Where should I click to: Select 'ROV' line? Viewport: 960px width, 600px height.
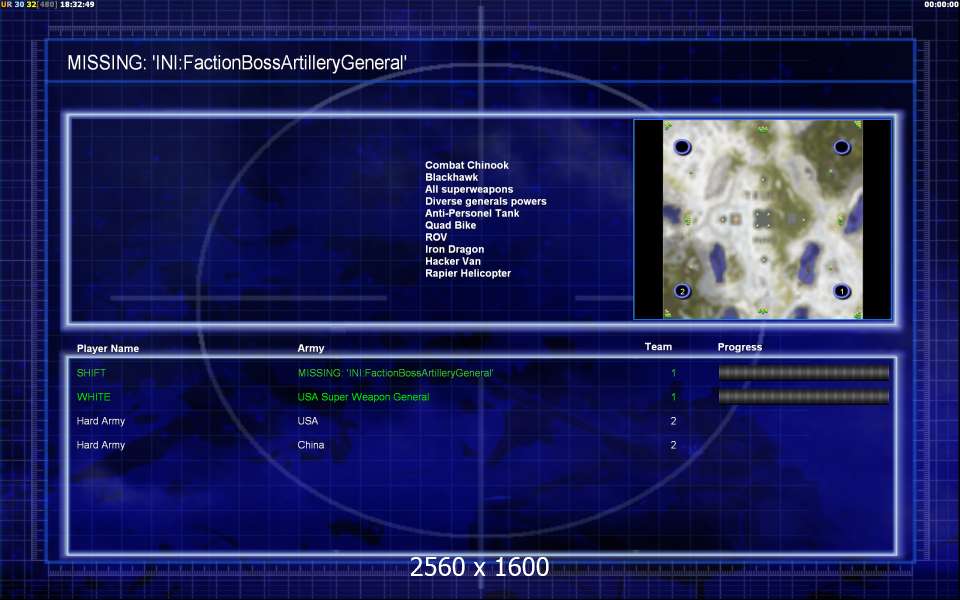(x=436, y=237)
